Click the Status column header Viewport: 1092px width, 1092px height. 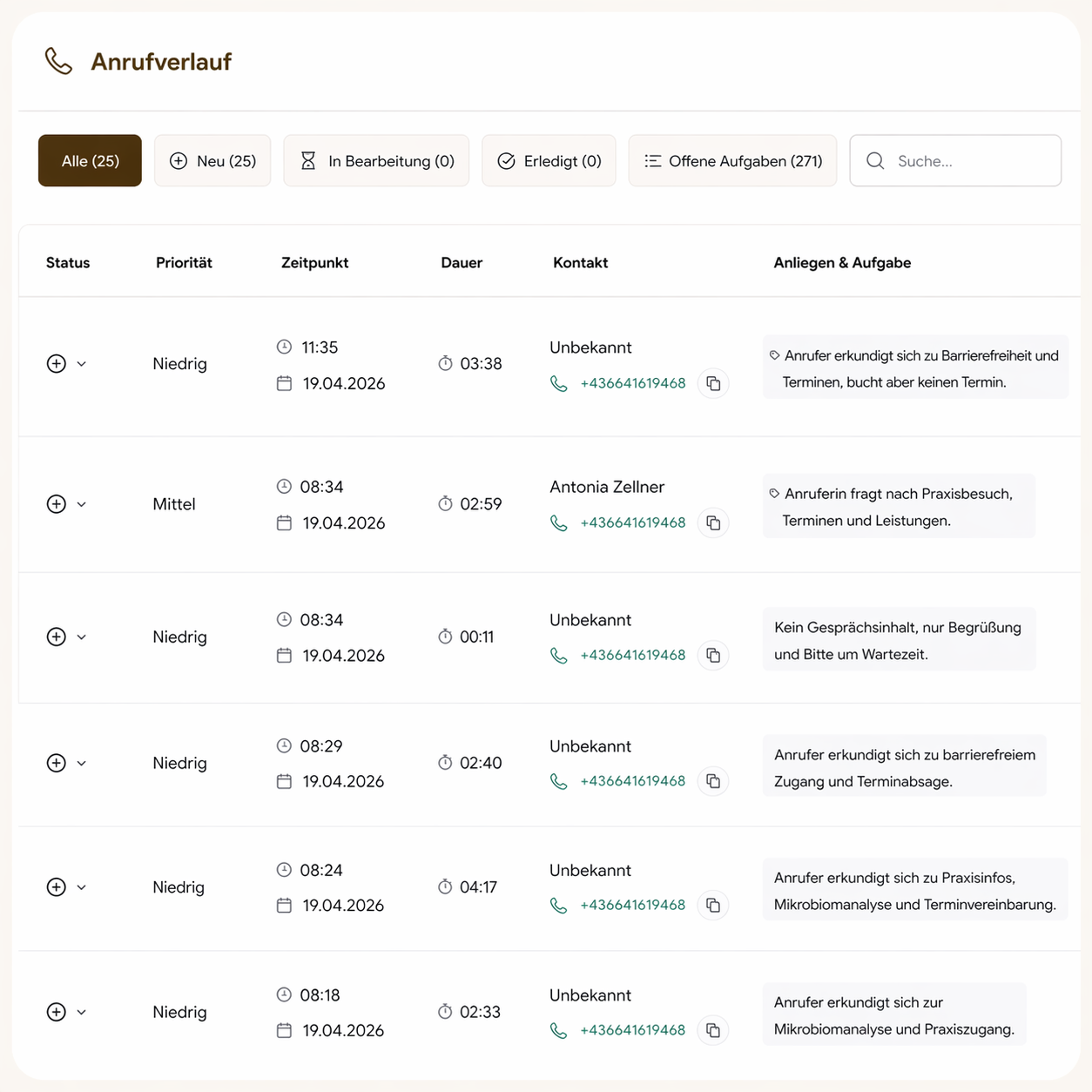coord(68,263)
